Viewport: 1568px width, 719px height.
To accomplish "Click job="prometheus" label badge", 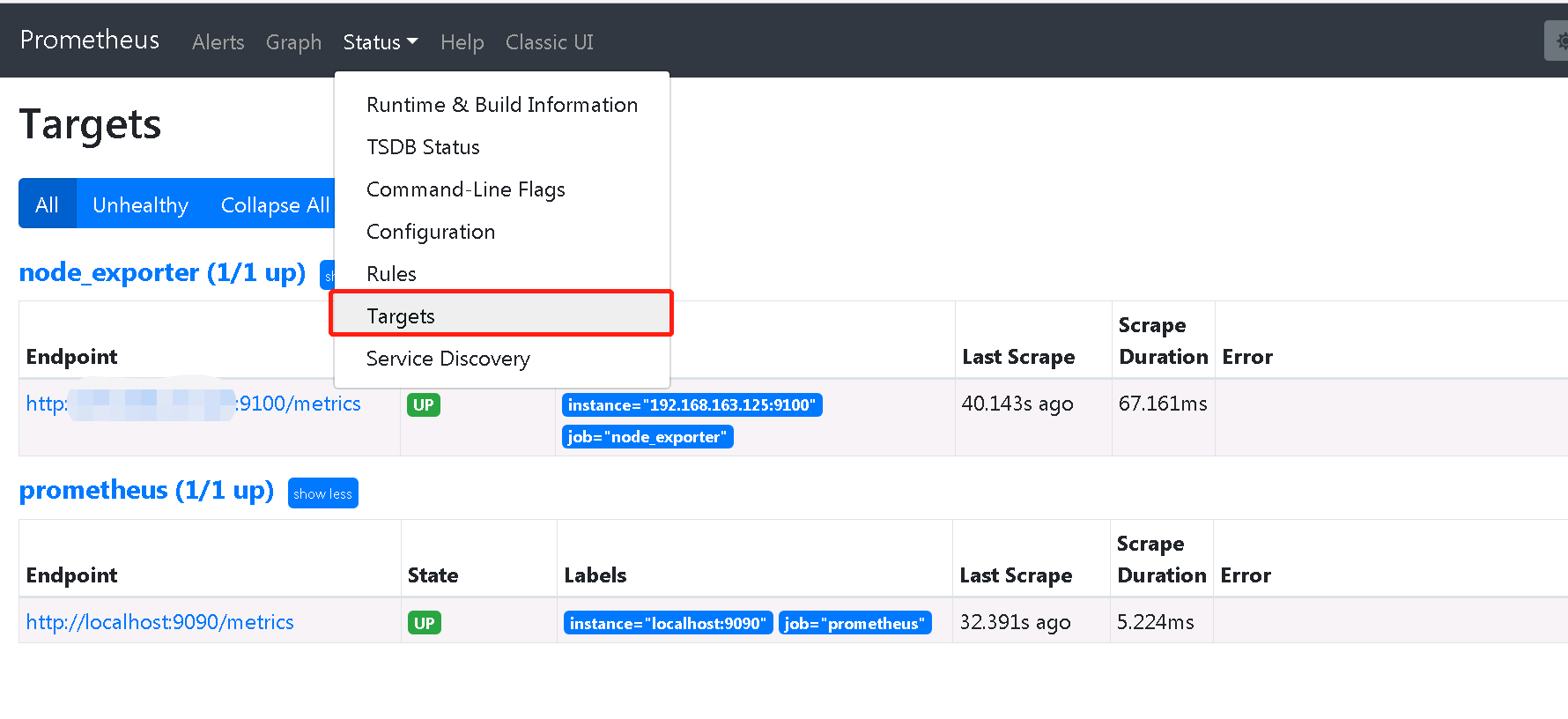I will (x=854, y=623).
